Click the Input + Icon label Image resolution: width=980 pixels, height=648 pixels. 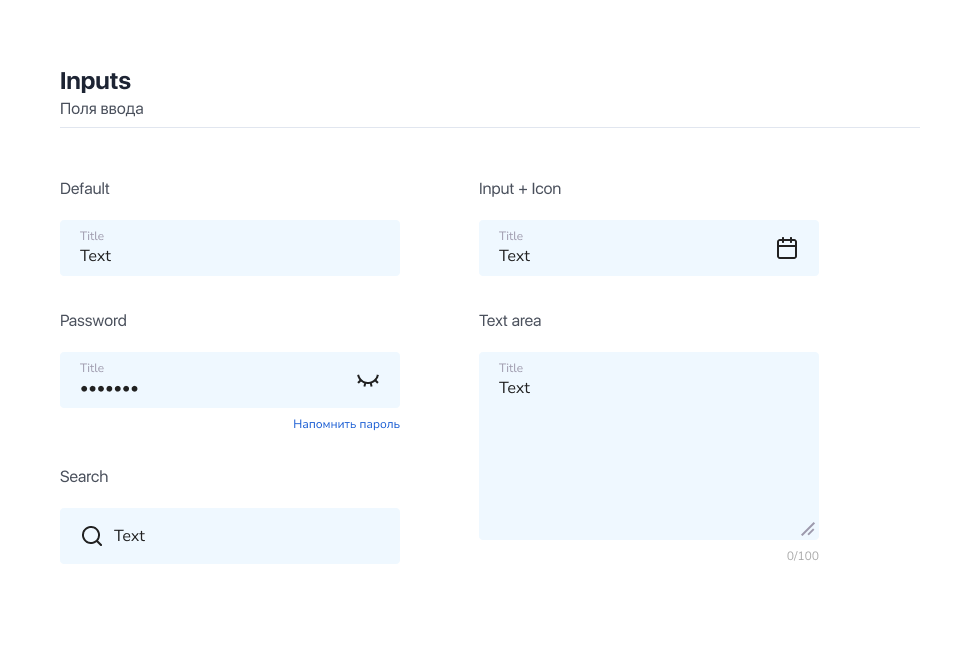pyautogui.click(x=520, y=189)
